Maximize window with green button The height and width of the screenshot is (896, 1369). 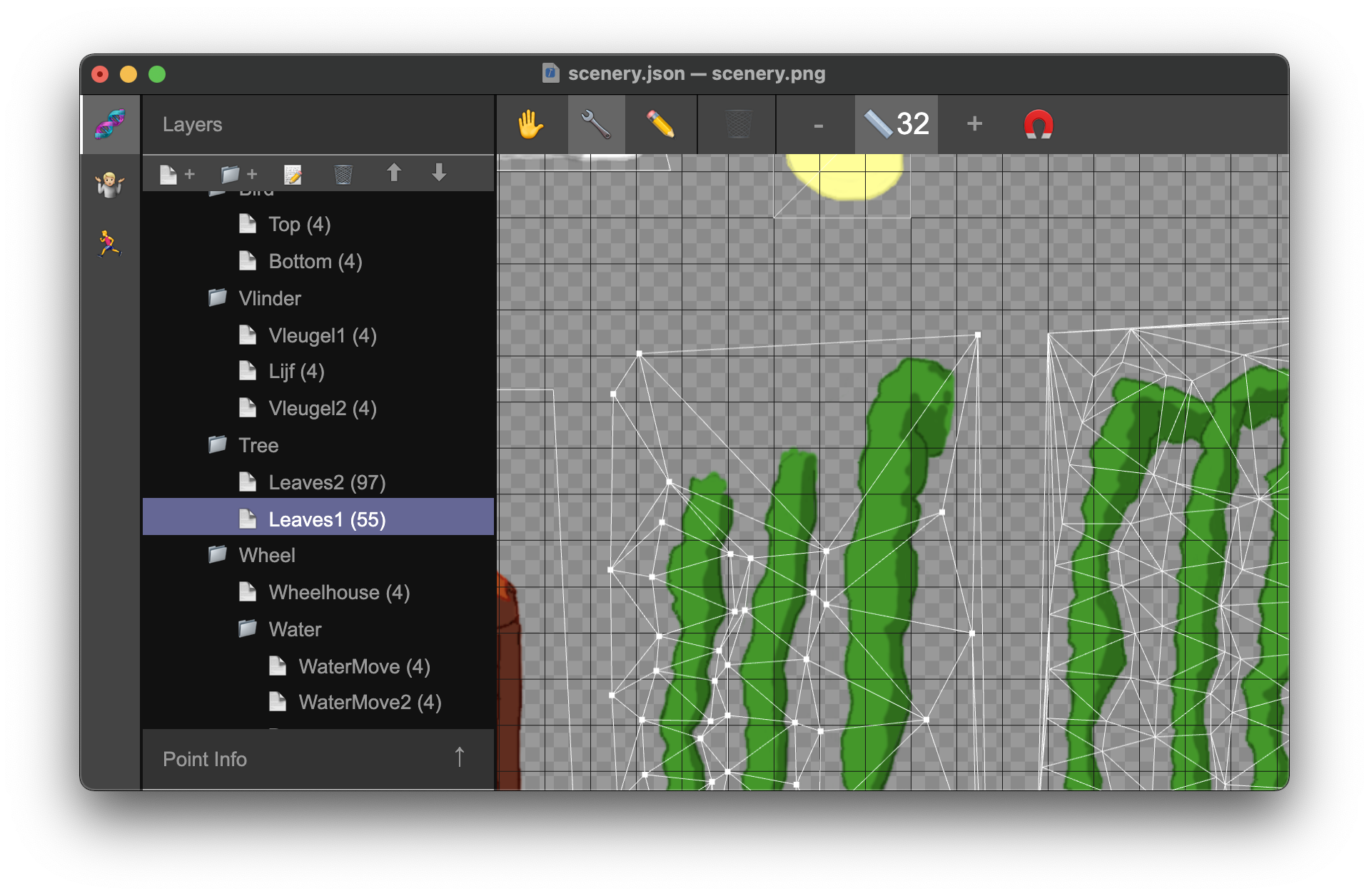pyautogui.click(x=157, y=73)
